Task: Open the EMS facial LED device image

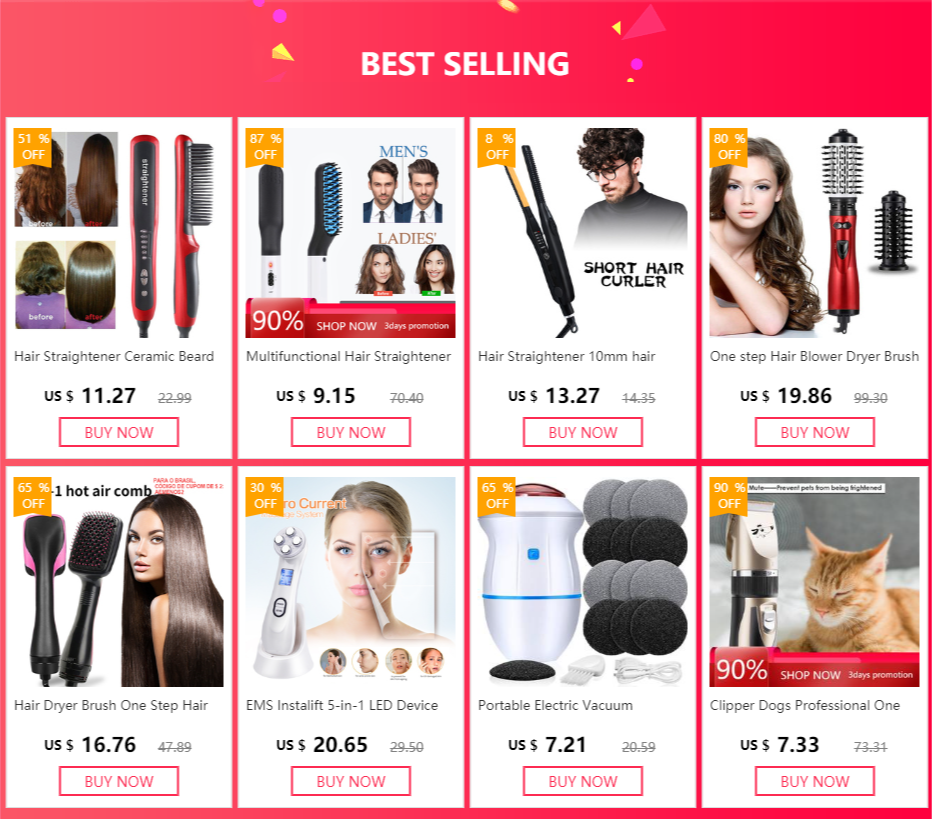Action: (x=351, y=582)
